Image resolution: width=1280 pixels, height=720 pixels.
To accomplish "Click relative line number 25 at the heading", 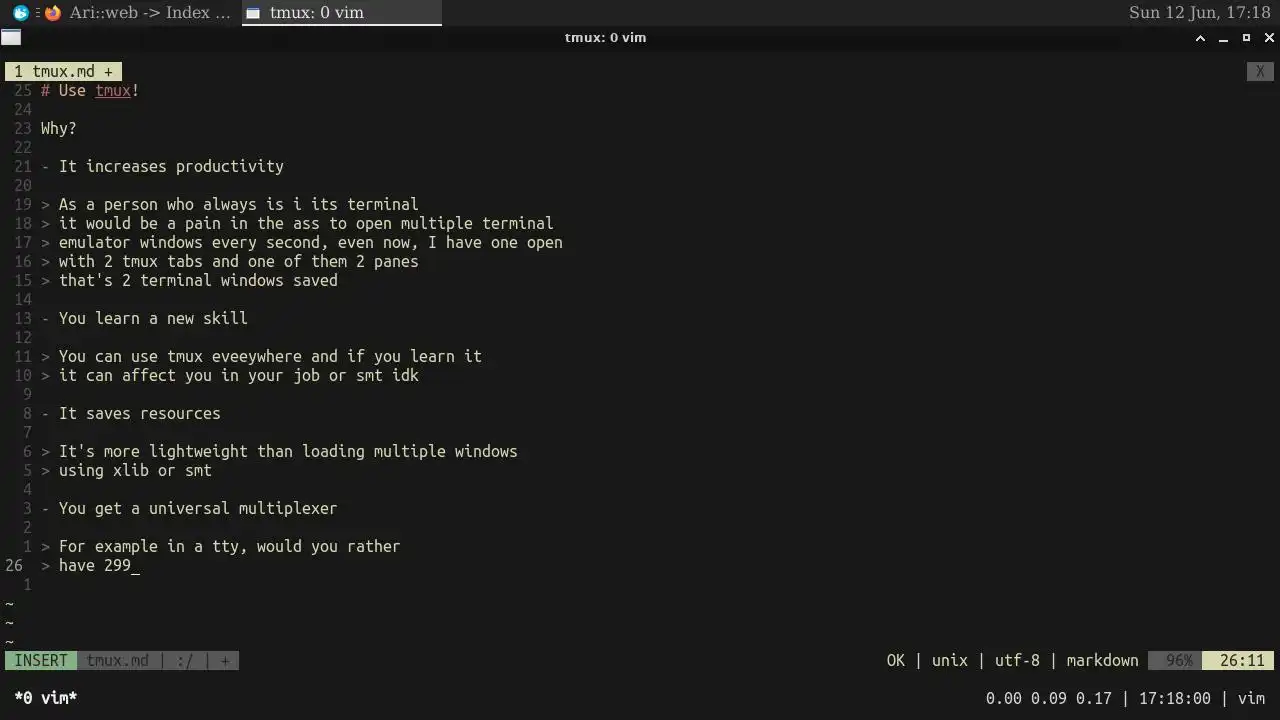I will click(23, 91).
